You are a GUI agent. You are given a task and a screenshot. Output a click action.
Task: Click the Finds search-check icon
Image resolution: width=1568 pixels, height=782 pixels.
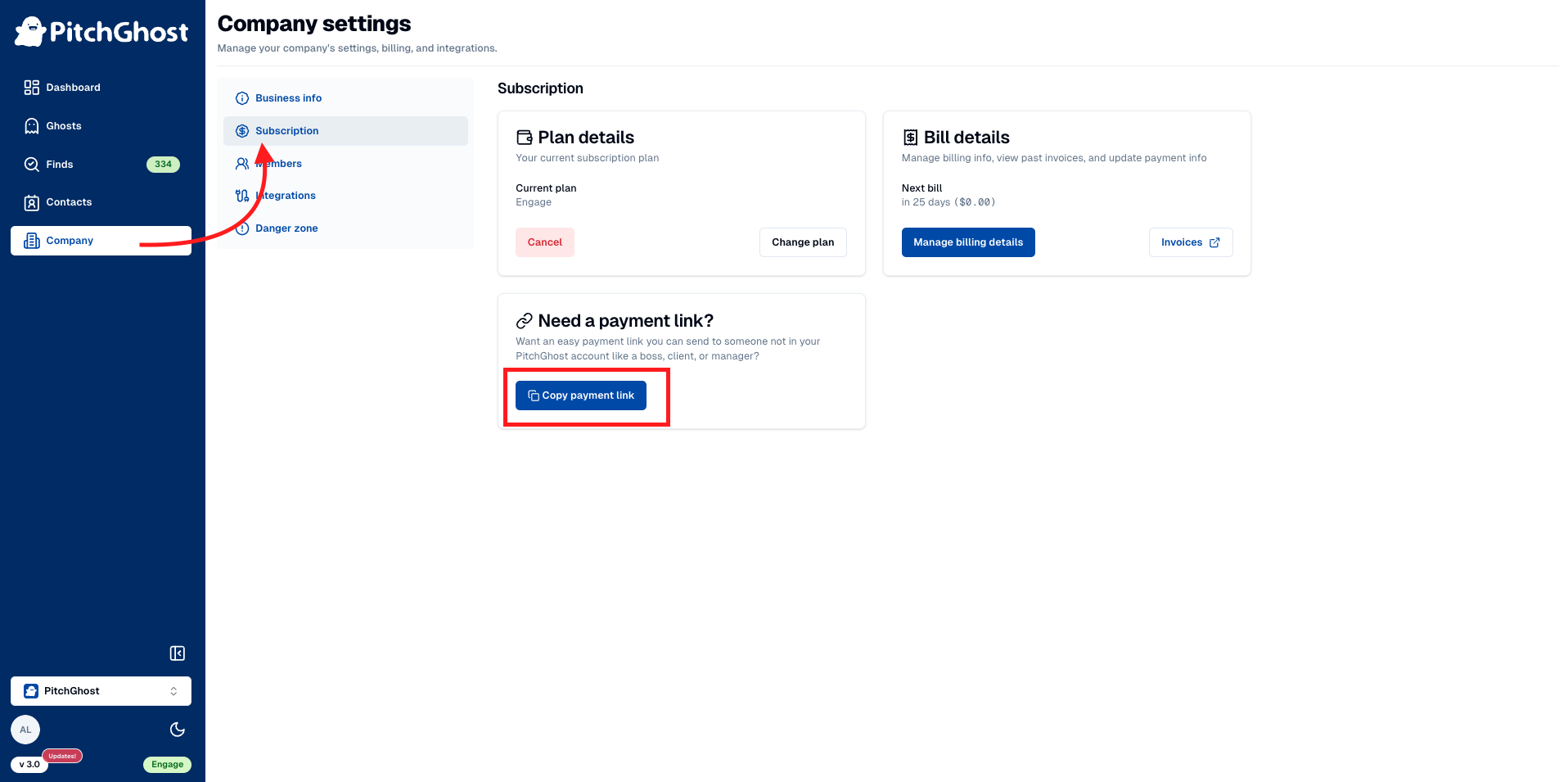(x=32, y=165)
